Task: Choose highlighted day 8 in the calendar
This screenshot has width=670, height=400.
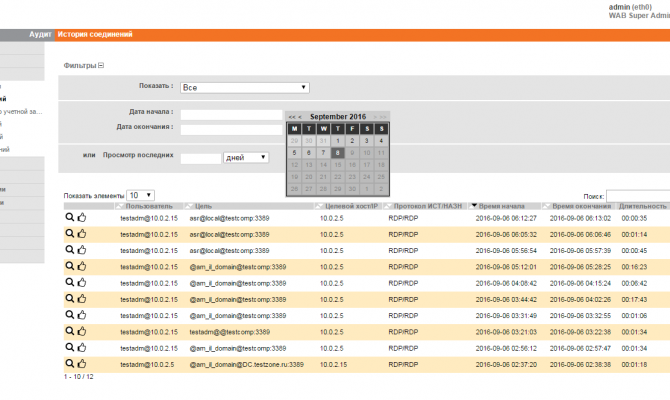Action: coord(338,153)
